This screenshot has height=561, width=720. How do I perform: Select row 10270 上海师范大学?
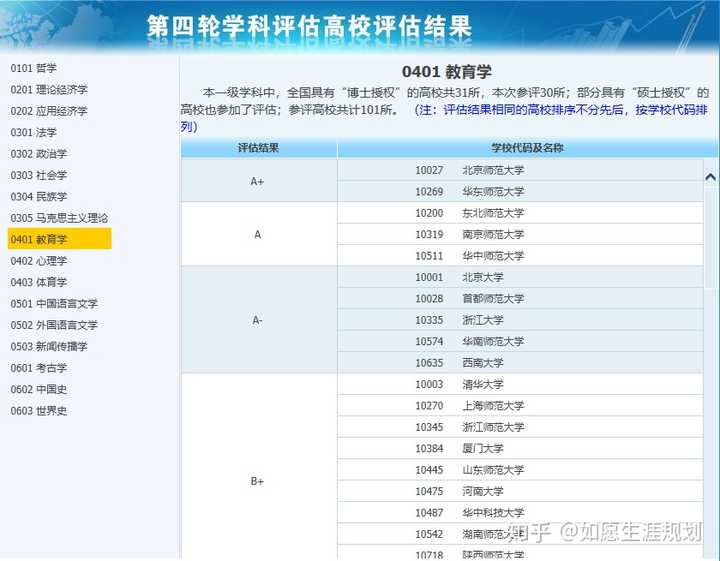tap(520, 406)
